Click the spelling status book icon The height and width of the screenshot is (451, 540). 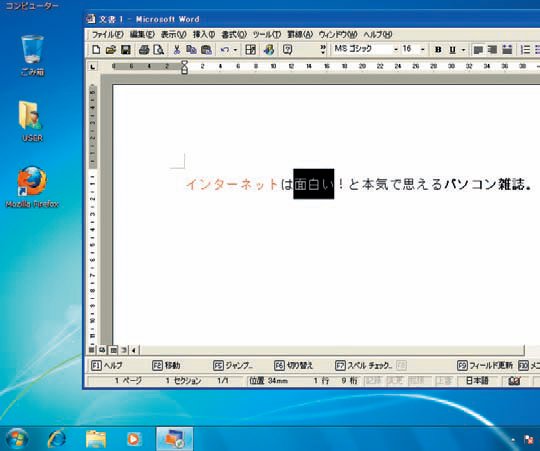coord(515,381)
